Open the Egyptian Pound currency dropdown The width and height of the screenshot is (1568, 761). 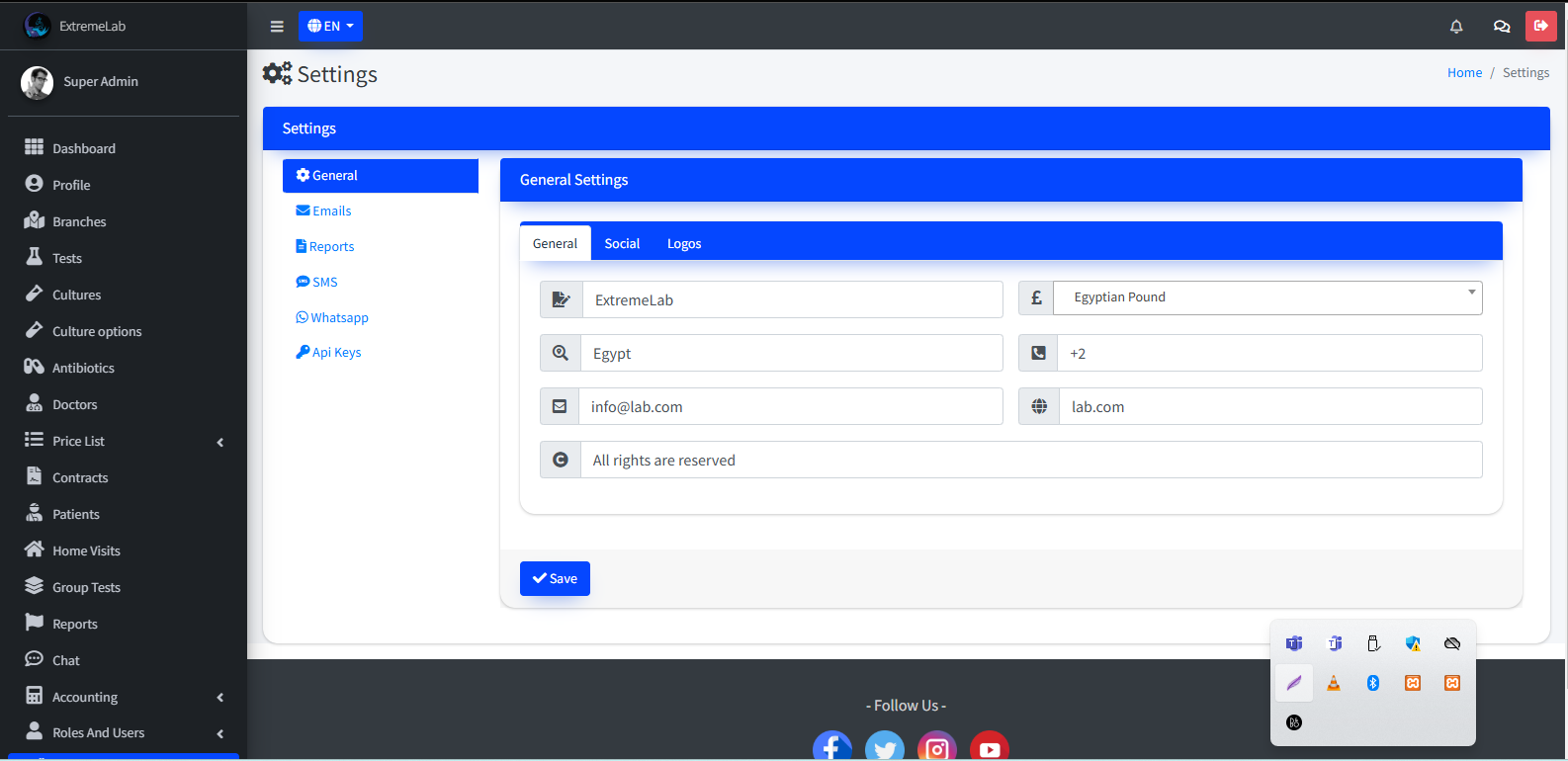coord(1266,297)
